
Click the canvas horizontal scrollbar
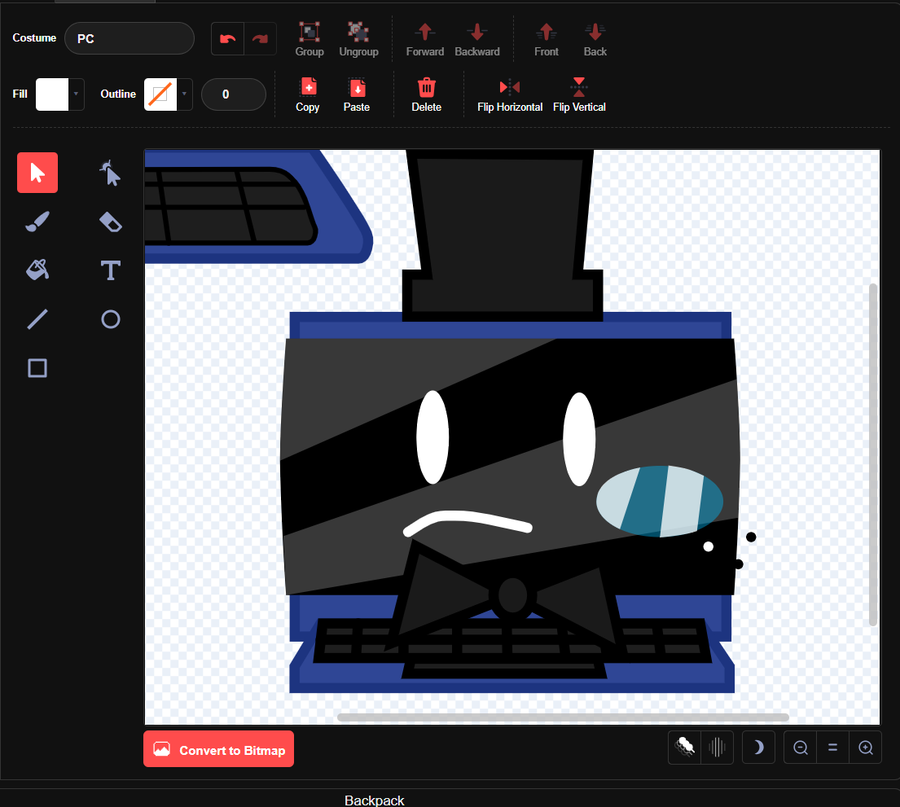click(562, 717)
